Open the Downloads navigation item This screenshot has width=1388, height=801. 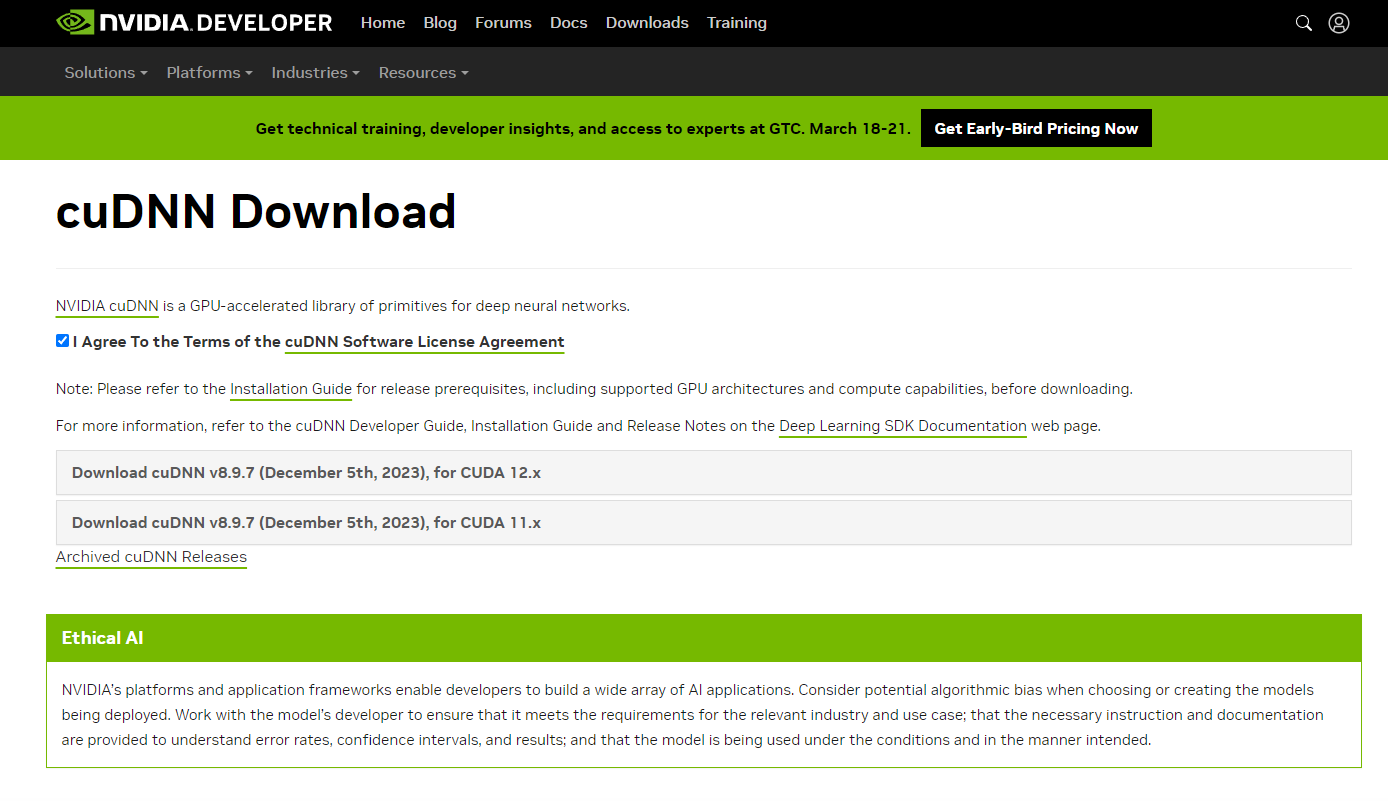647,22
